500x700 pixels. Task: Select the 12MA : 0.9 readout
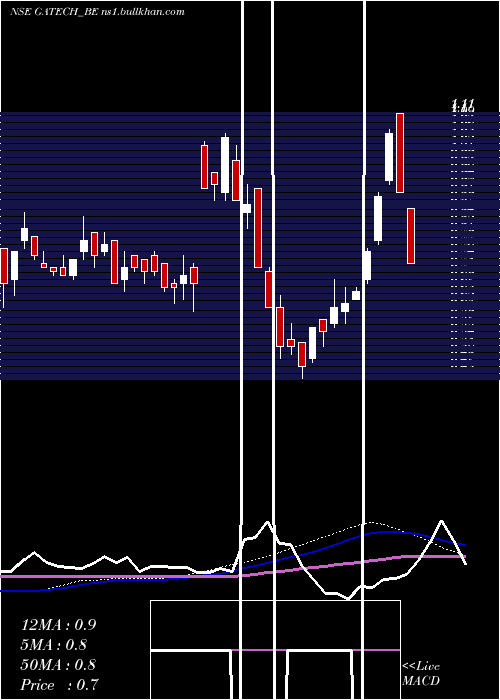[x=58, y=625]
